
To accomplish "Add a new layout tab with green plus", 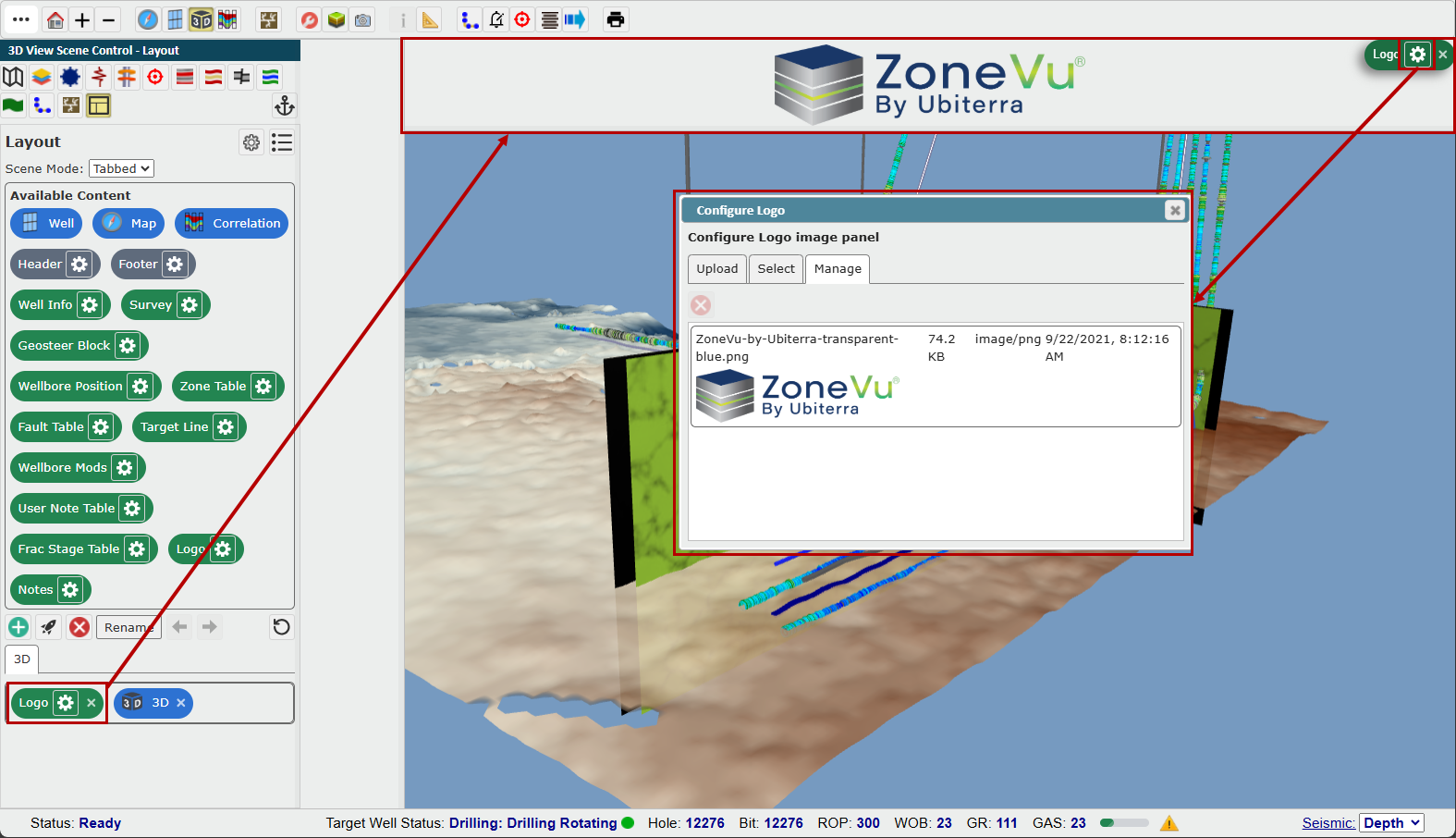I will coord(18,627).
